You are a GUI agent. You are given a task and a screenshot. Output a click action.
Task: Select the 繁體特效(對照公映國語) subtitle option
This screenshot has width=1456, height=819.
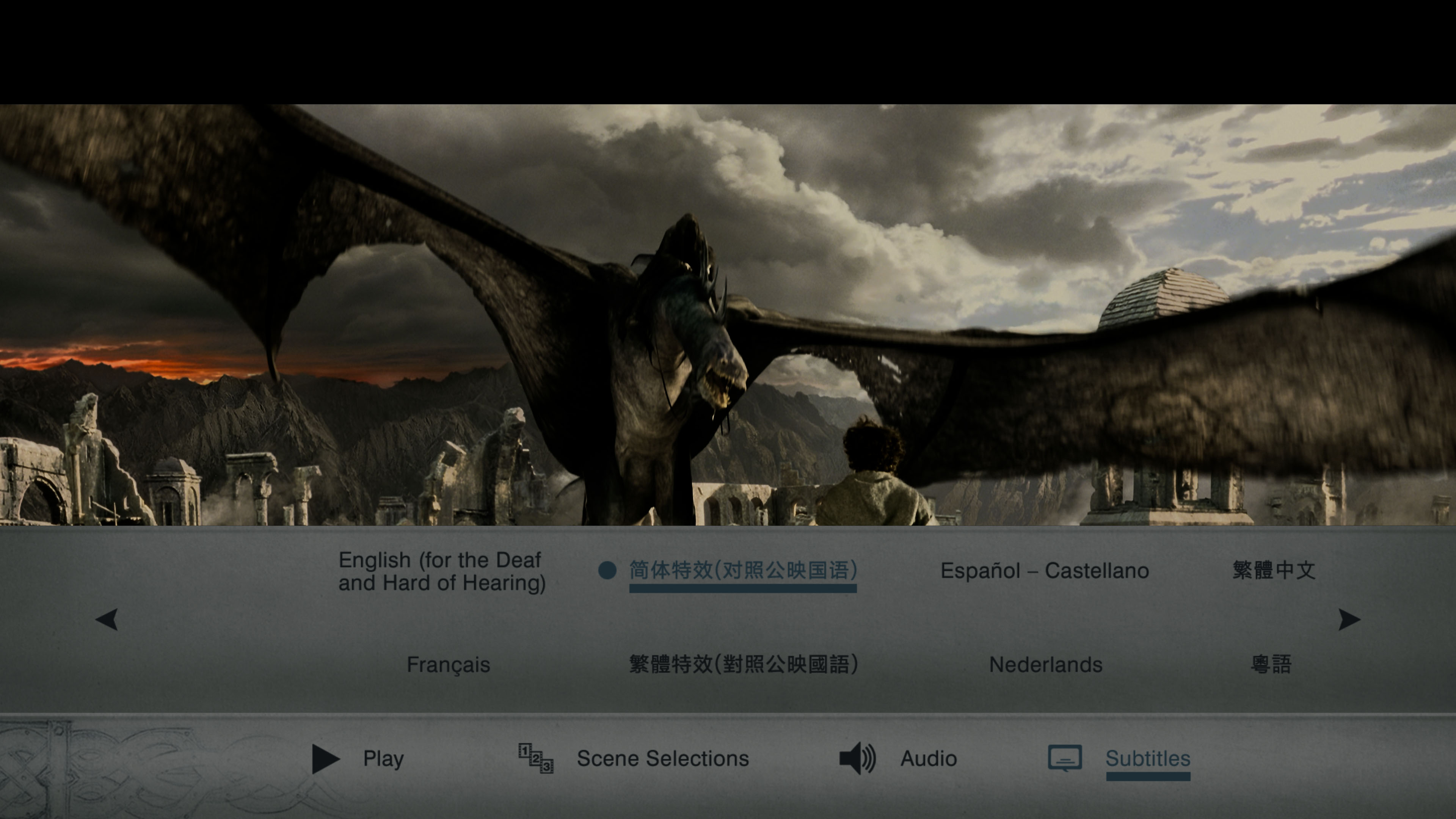744,664
